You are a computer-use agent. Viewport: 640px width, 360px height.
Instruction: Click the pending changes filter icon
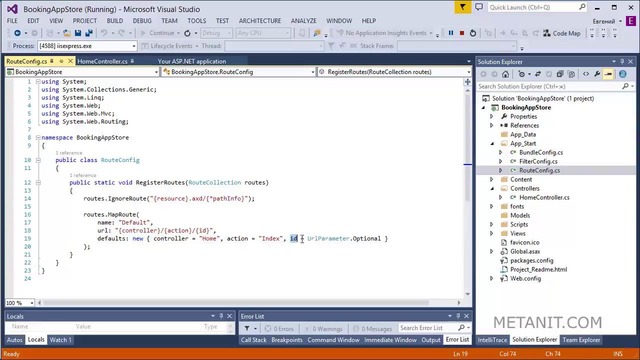tap(522, 74)
